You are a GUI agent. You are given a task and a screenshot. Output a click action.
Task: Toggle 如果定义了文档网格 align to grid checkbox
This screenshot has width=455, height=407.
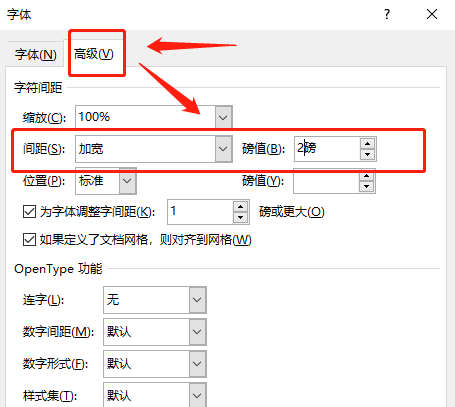pyautogui.click(x=29, y=240)
